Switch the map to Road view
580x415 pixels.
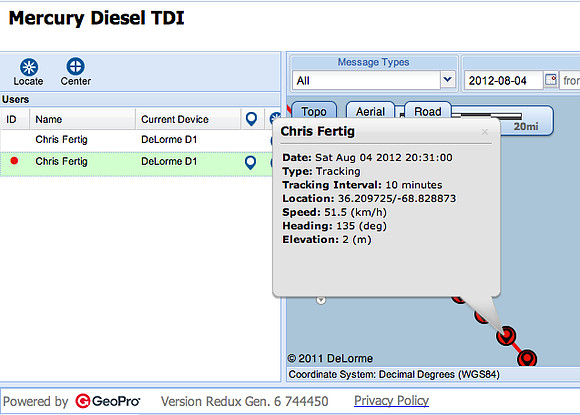[428, 111]
